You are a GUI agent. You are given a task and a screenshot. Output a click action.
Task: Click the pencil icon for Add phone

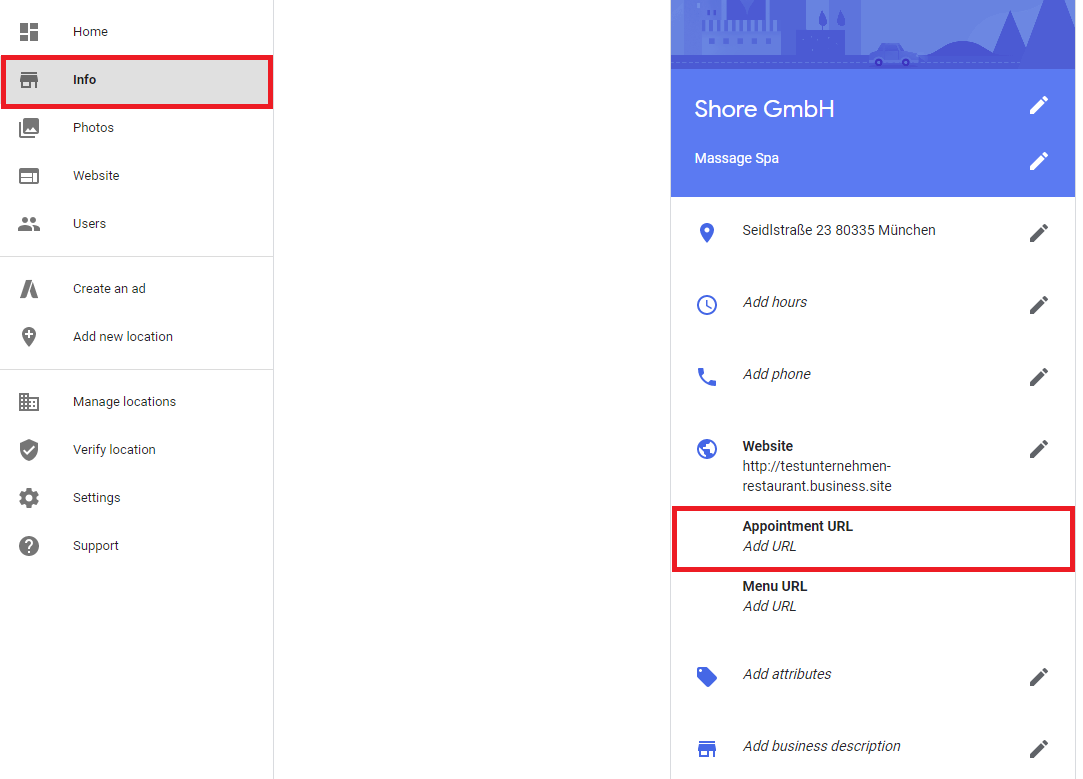1039,377
